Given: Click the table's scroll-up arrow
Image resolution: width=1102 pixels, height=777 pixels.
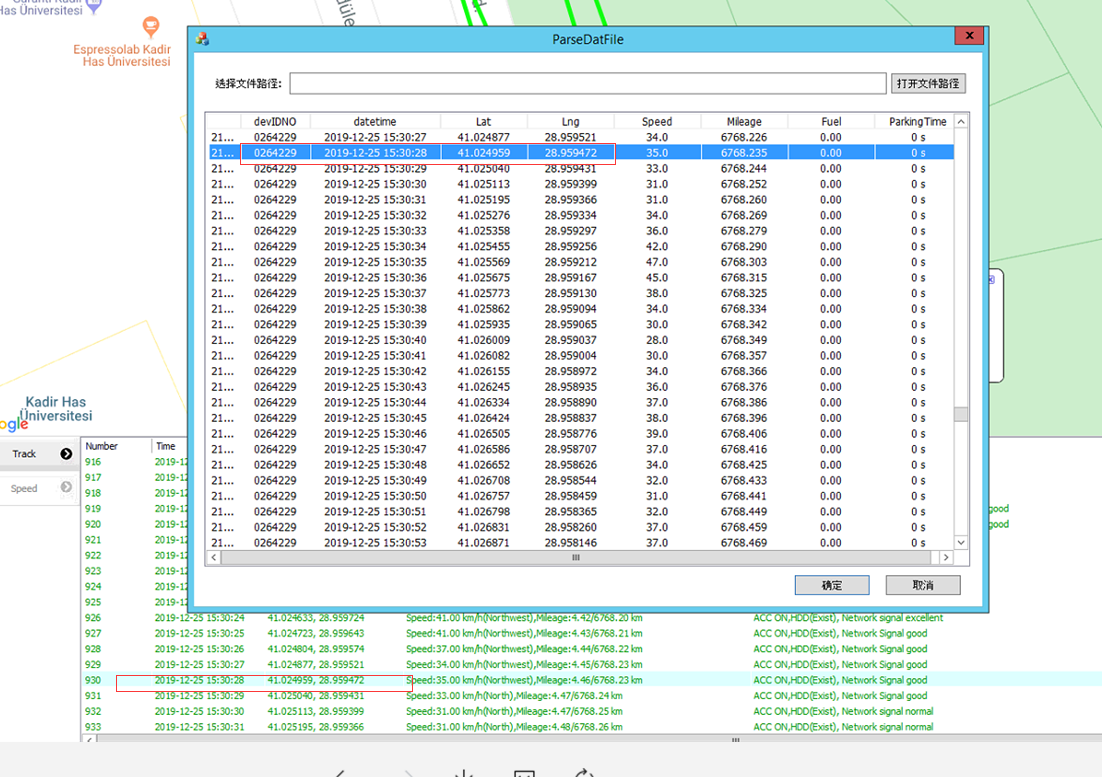Looking at the screenshot, I should [961, 122].
